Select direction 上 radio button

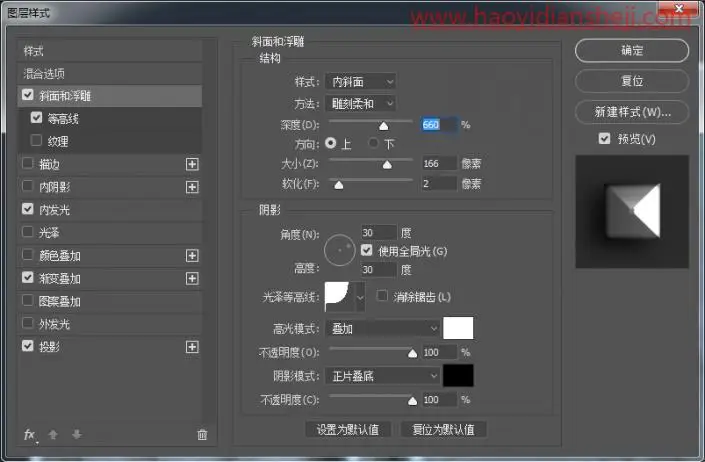pos(330,143)
